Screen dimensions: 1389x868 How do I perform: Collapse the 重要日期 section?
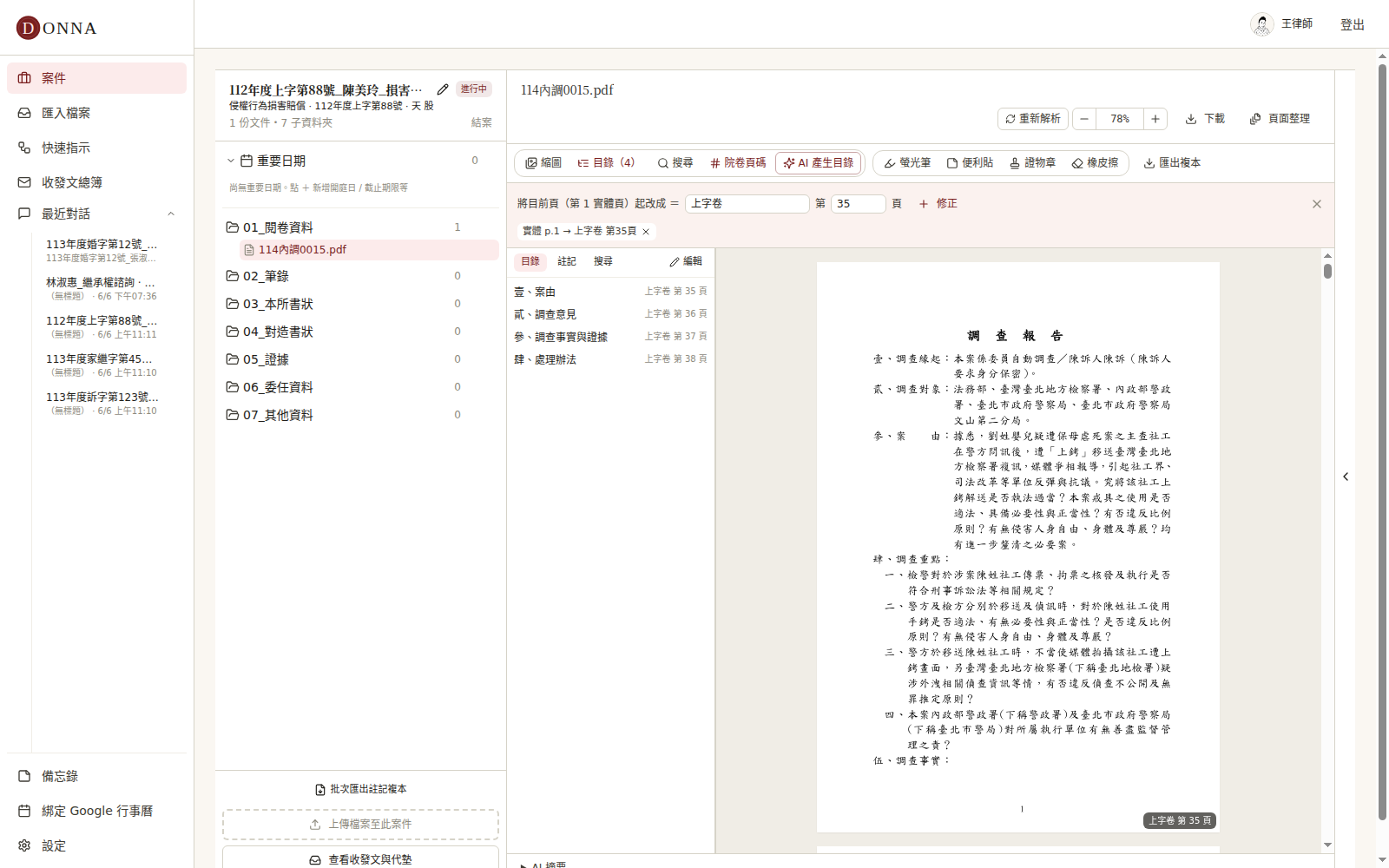click(231, 161)
